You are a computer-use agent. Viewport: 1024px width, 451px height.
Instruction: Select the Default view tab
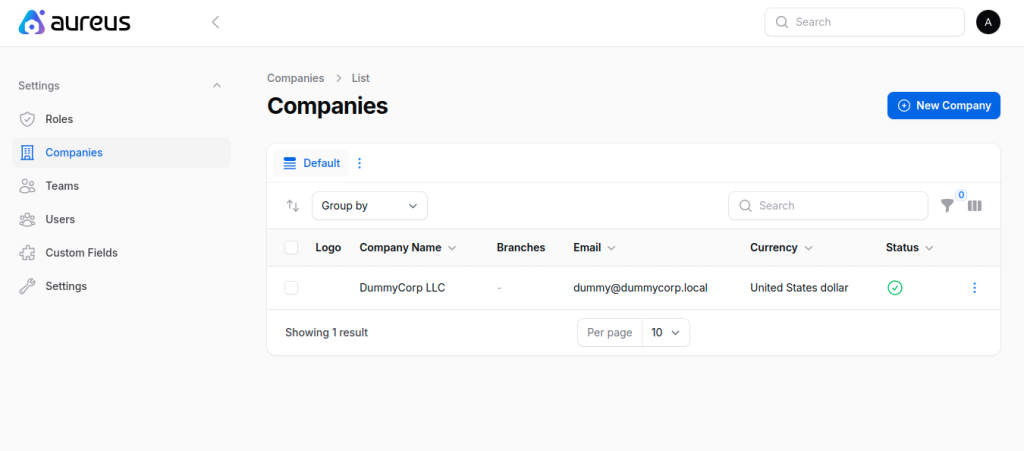[x=312, y=163]
